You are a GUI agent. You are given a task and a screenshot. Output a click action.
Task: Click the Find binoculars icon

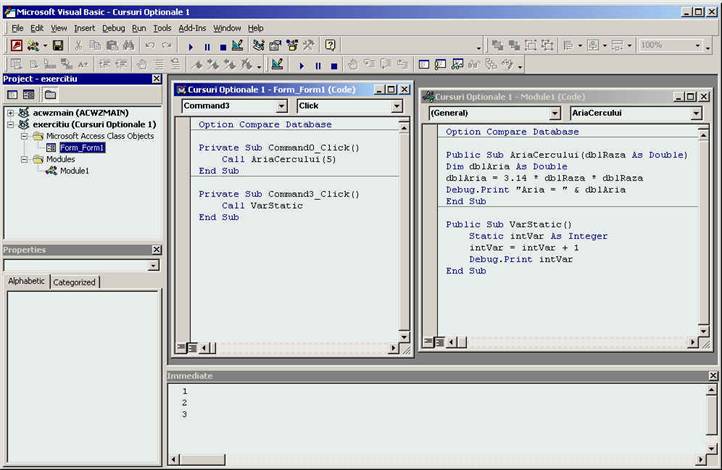128,45
